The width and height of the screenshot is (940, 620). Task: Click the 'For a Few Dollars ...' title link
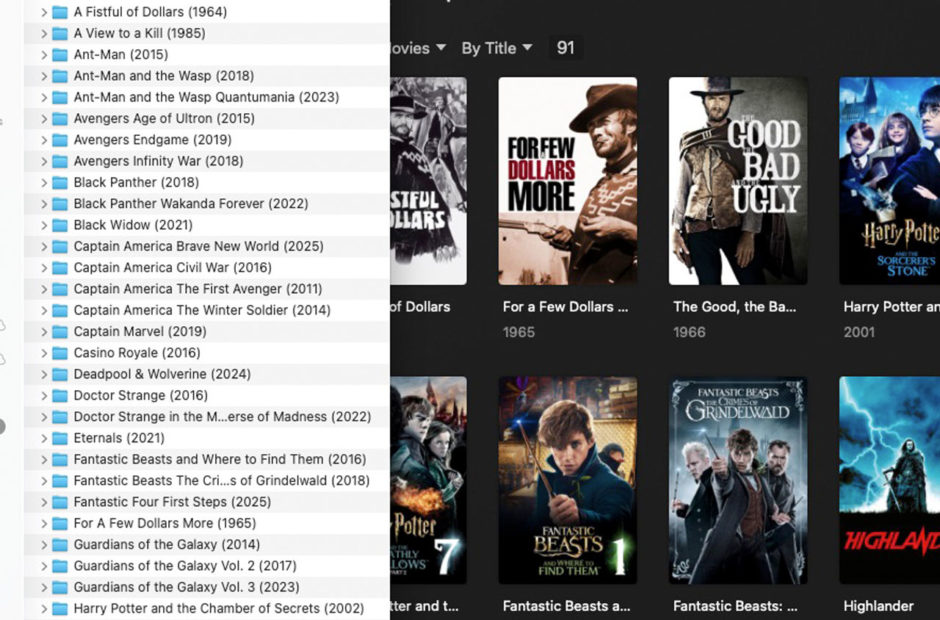(x=565, y=307)
